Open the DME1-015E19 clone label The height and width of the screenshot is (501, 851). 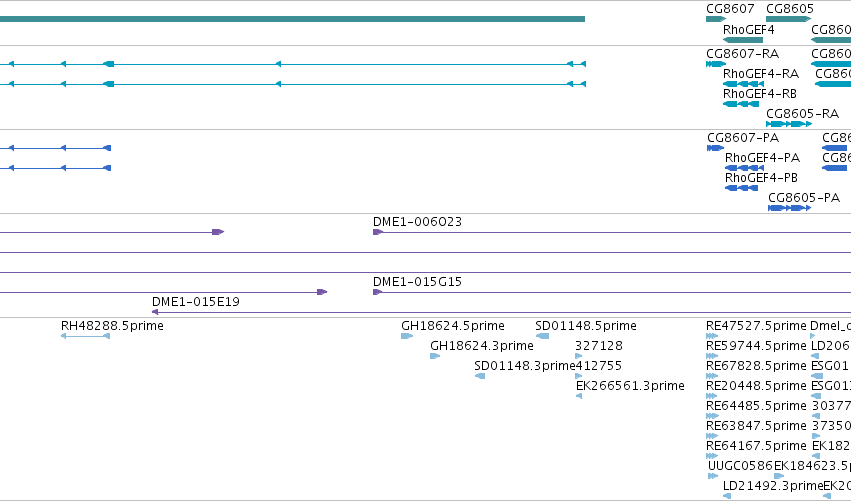(196, 302)
